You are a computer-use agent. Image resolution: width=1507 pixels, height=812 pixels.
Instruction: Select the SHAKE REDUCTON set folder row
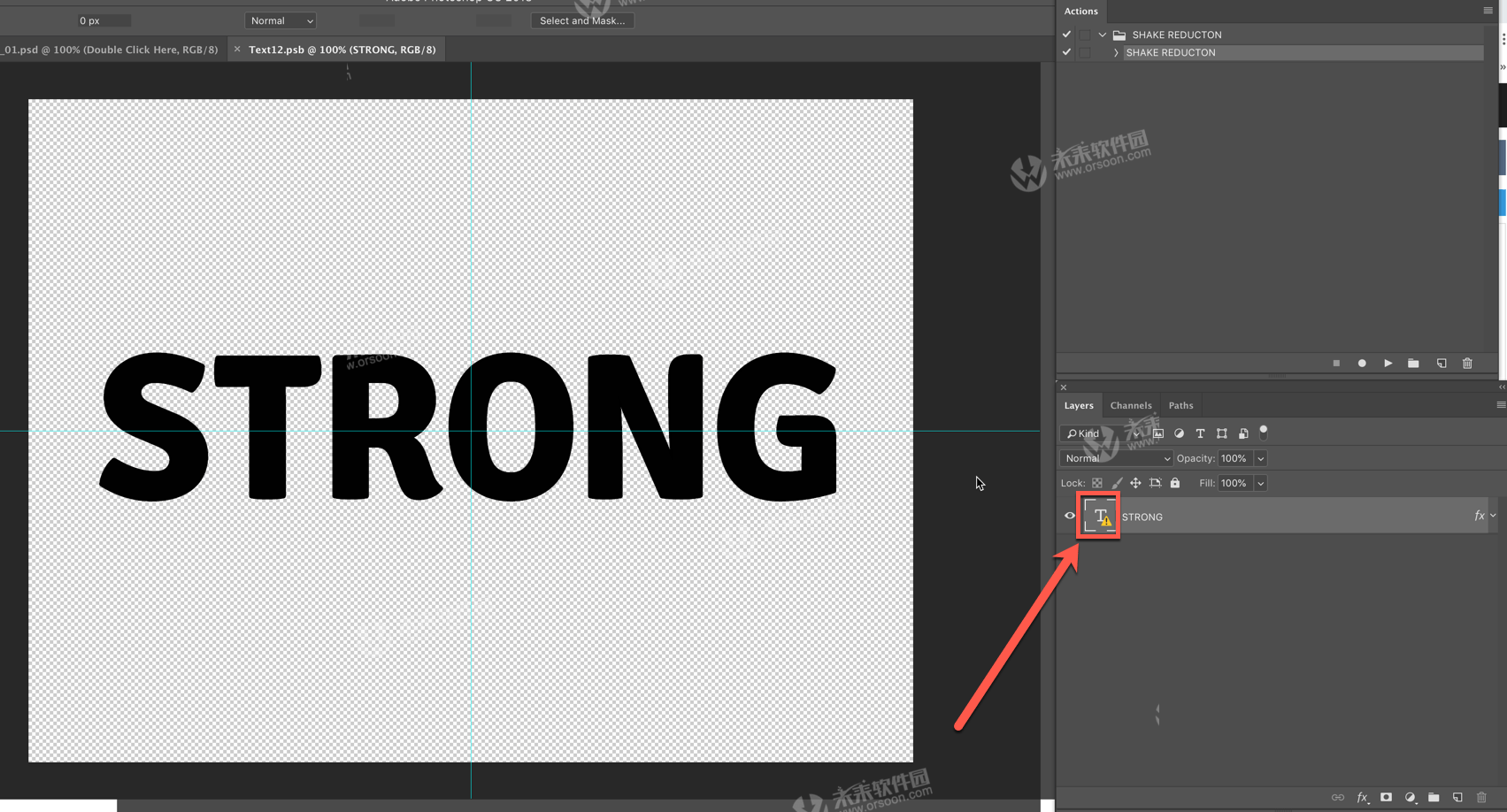coord(1296,34)
